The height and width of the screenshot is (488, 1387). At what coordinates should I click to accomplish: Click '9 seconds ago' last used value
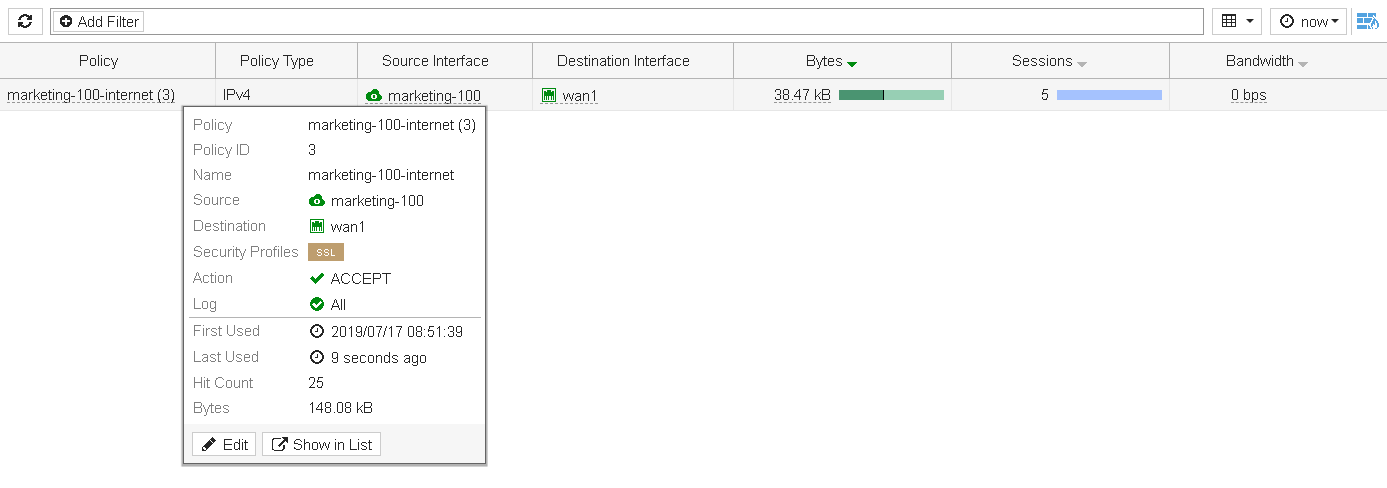pos(379,357)
